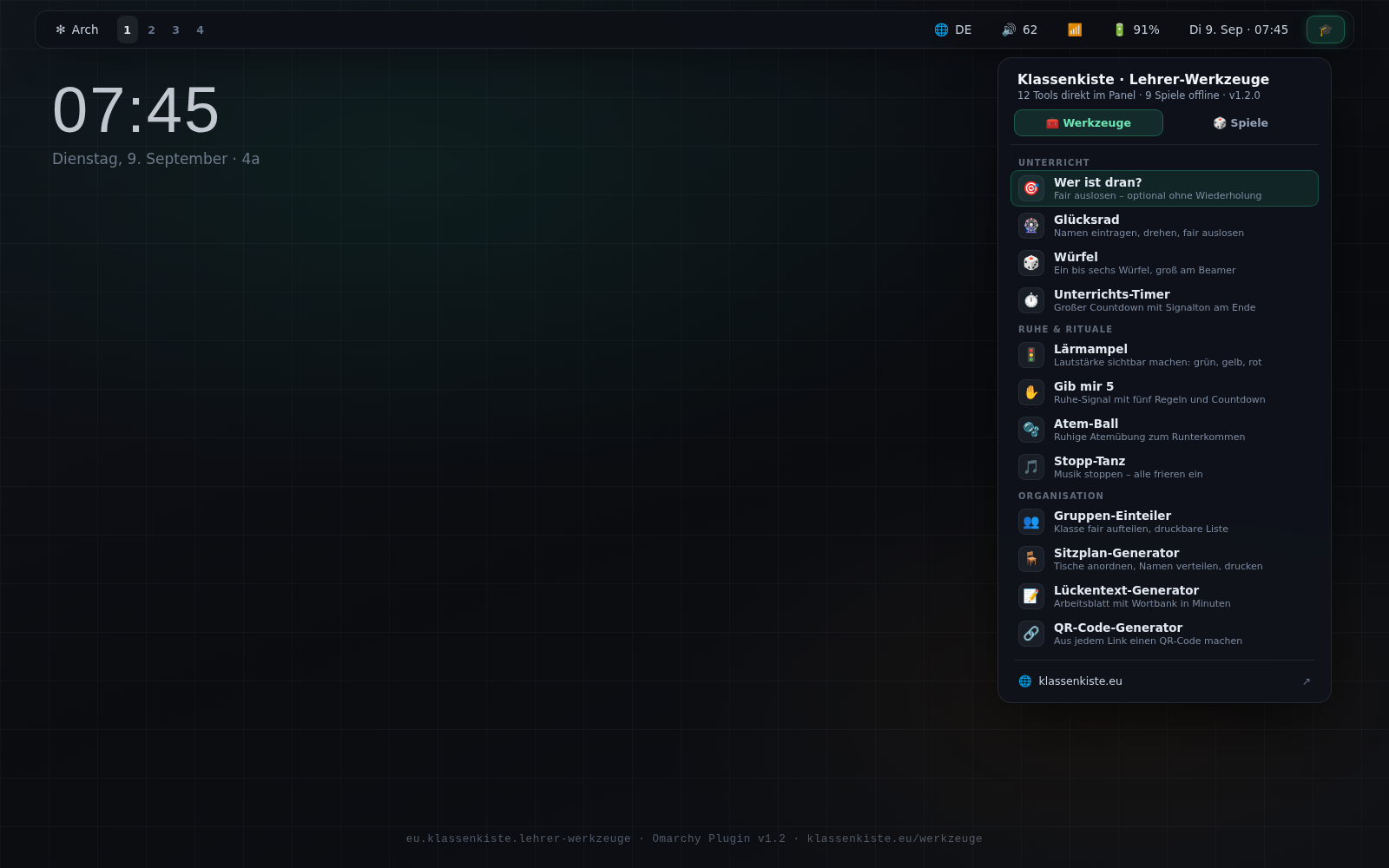Toggle the graduation cap panel icon
Viewport: 1389px width, 868px height.
(x=1326, y=30)
